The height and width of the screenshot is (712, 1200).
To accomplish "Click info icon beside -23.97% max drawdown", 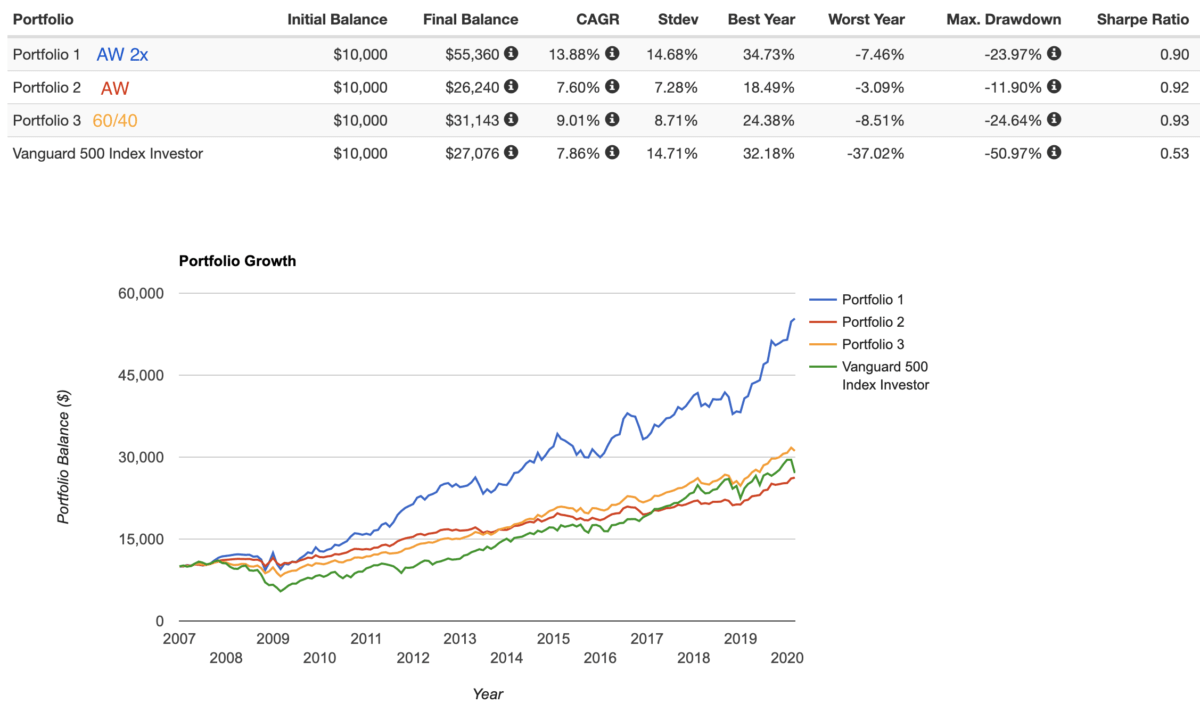I will click(1054, 54).
